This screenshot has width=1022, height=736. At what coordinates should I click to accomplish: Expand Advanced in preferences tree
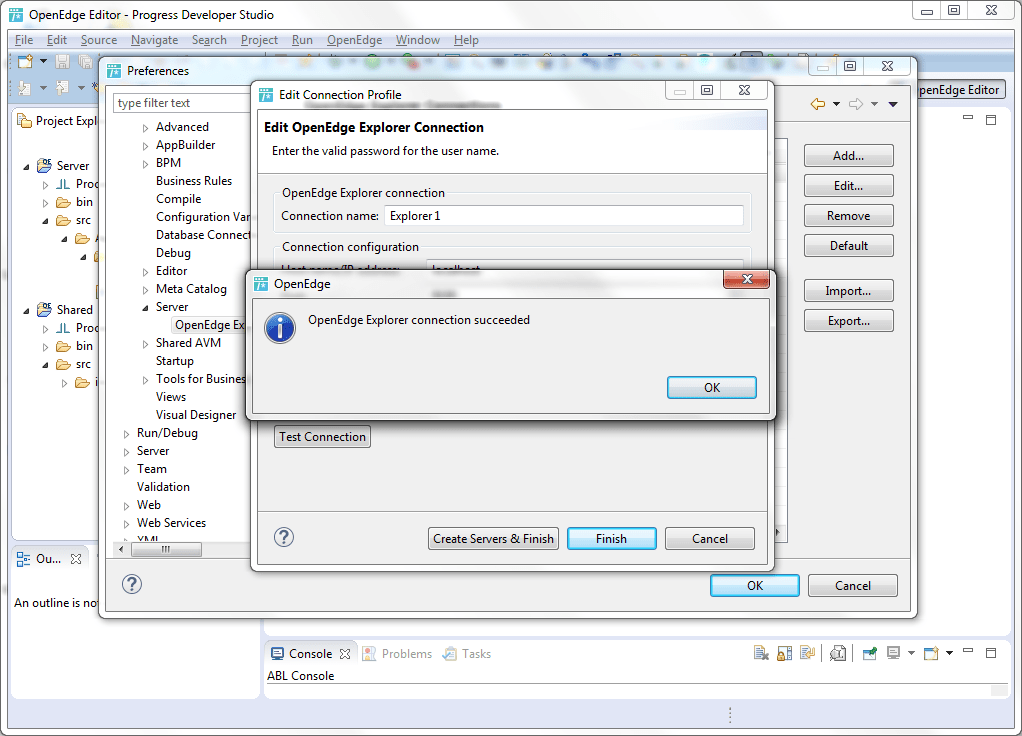point(145,128)
